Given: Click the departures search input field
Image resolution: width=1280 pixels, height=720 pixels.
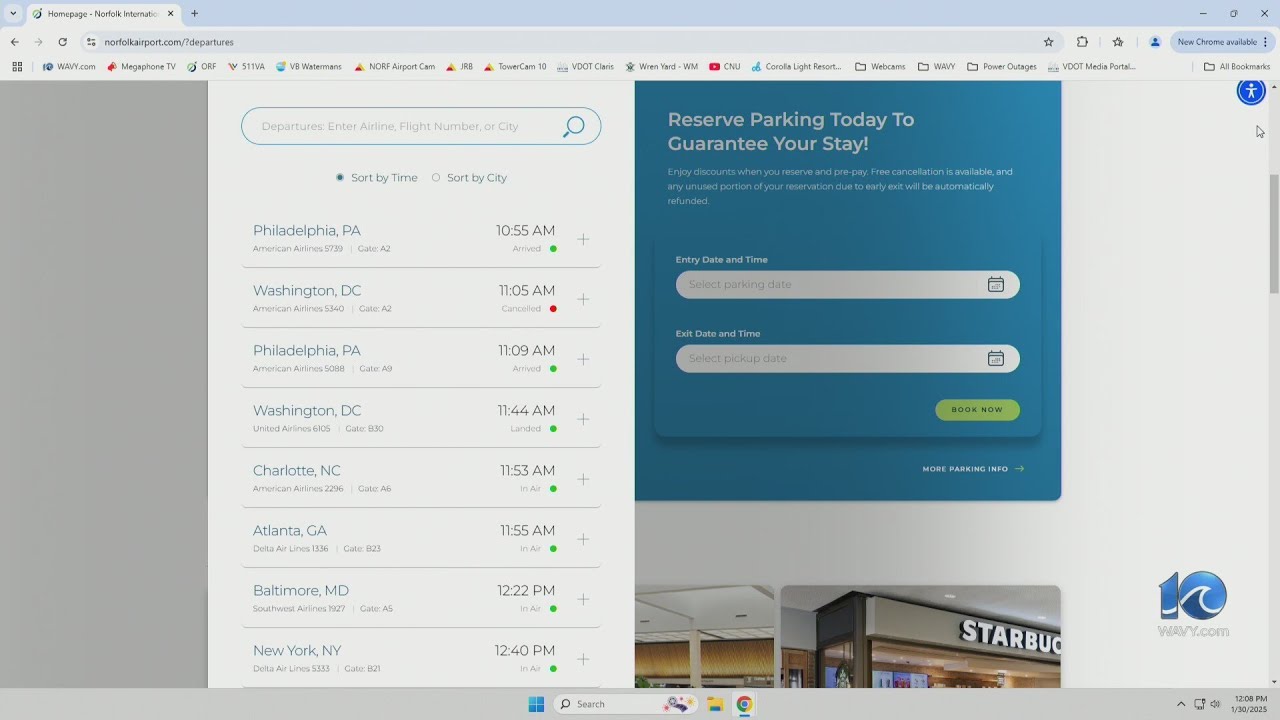Looking at the screenshot, I should pyautogui.click(x=421, y=127).
